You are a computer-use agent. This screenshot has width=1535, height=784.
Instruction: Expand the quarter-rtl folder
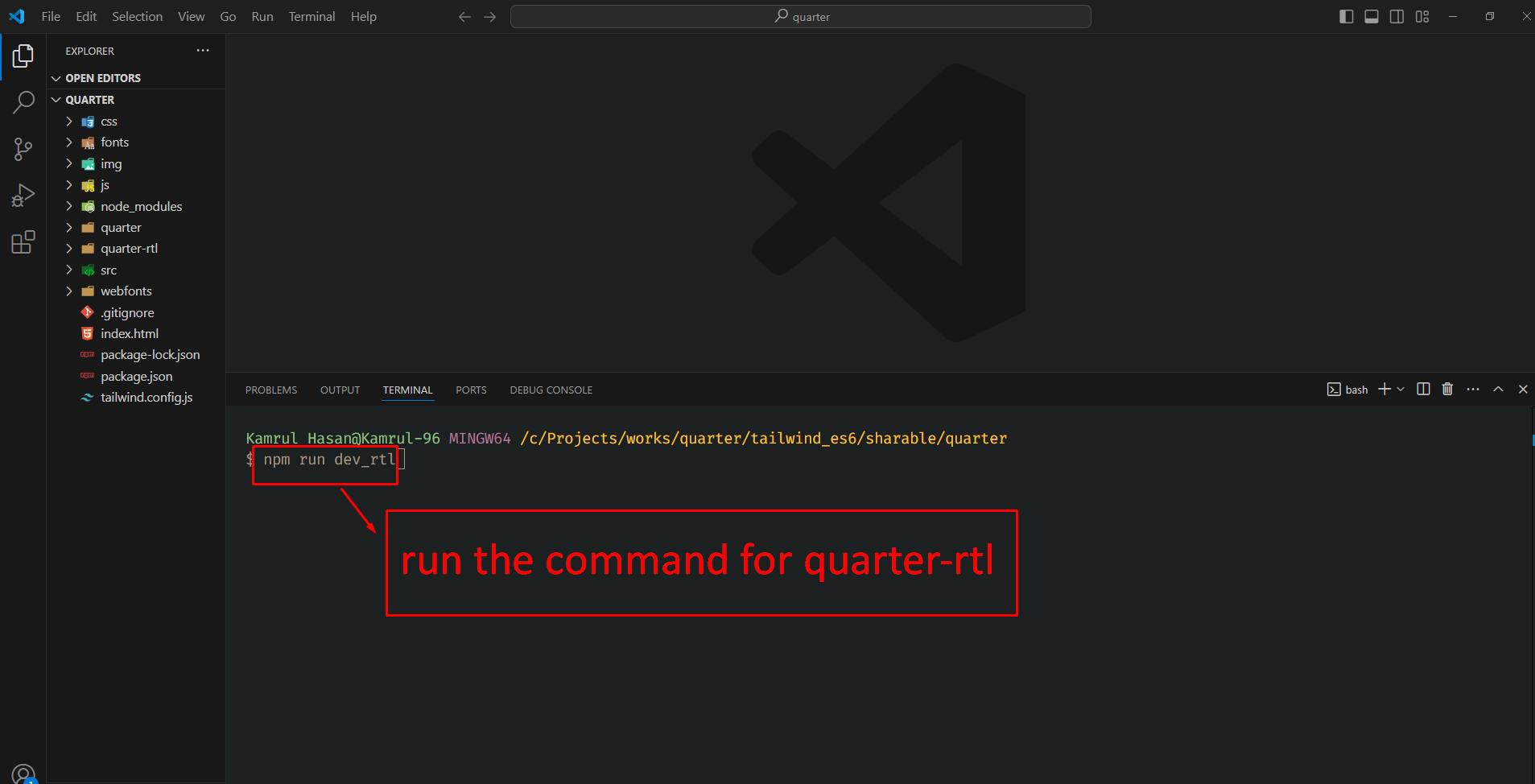[129, 249]
